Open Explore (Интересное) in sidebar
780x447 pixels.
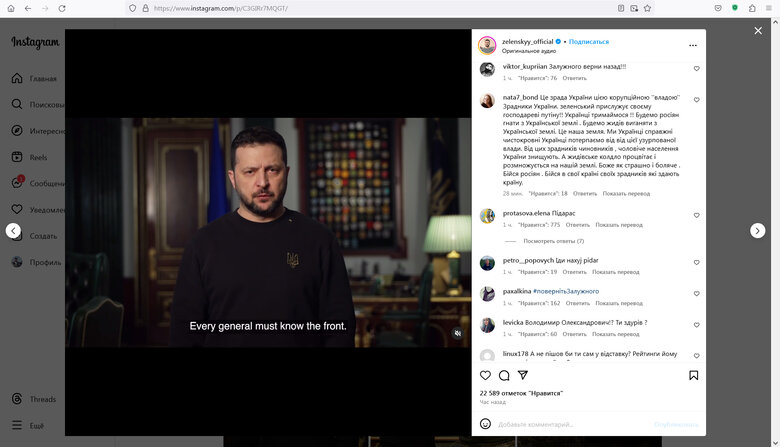[37, 131]
